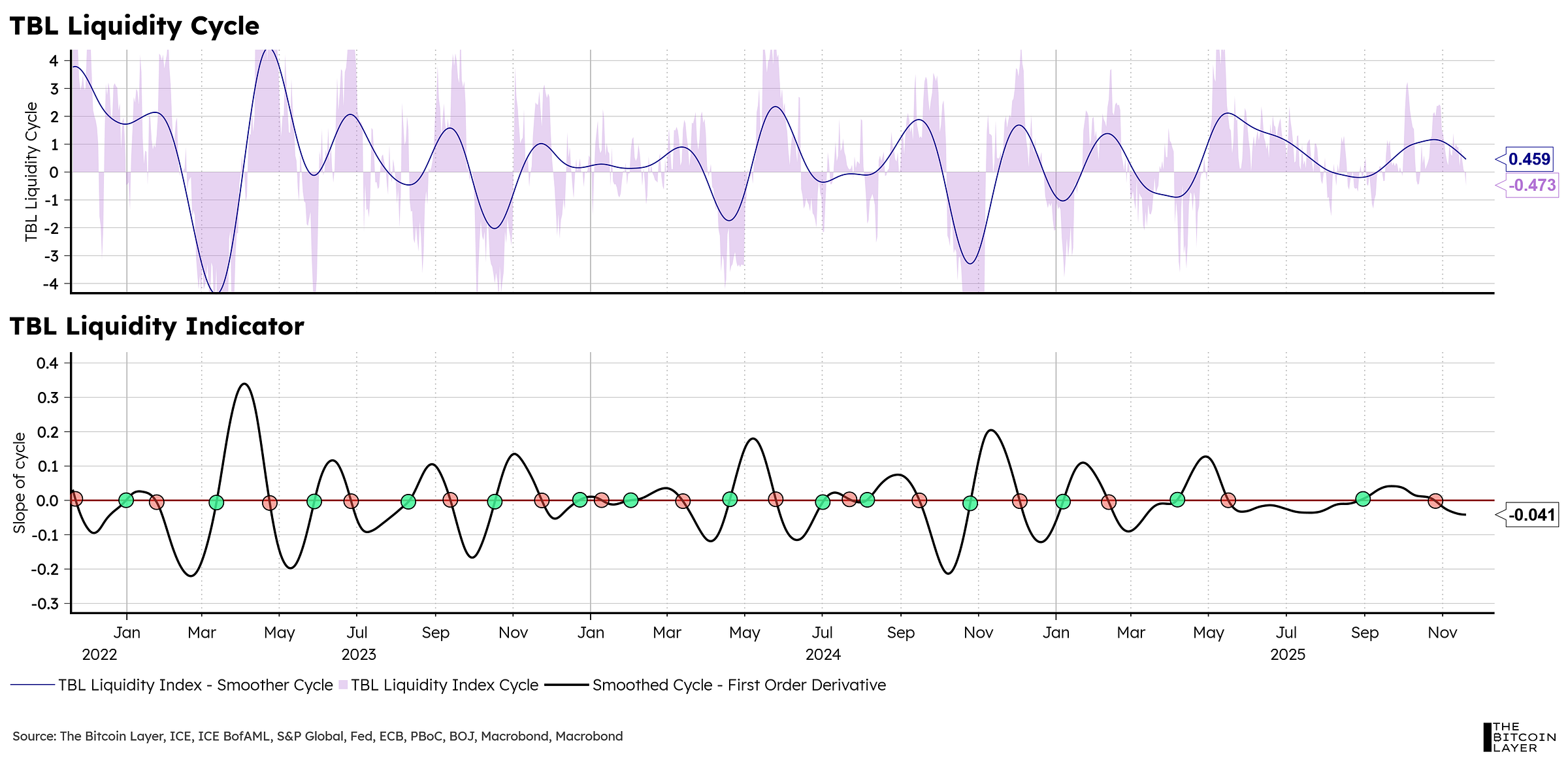
Task: Click the black First Order Derivative legend line
Action: pyautogui.click(x=567, y=685)
